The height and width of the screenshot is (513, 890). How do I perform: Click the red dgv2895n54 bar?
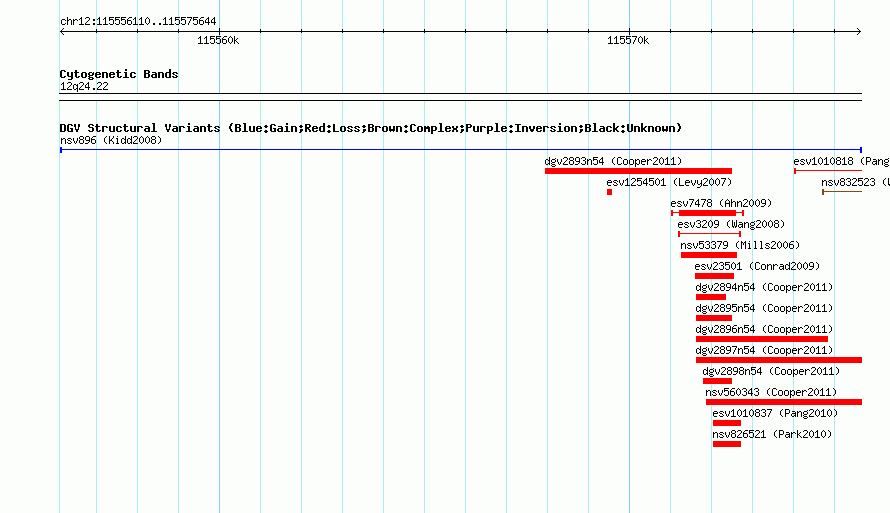(x=714, y=318)
